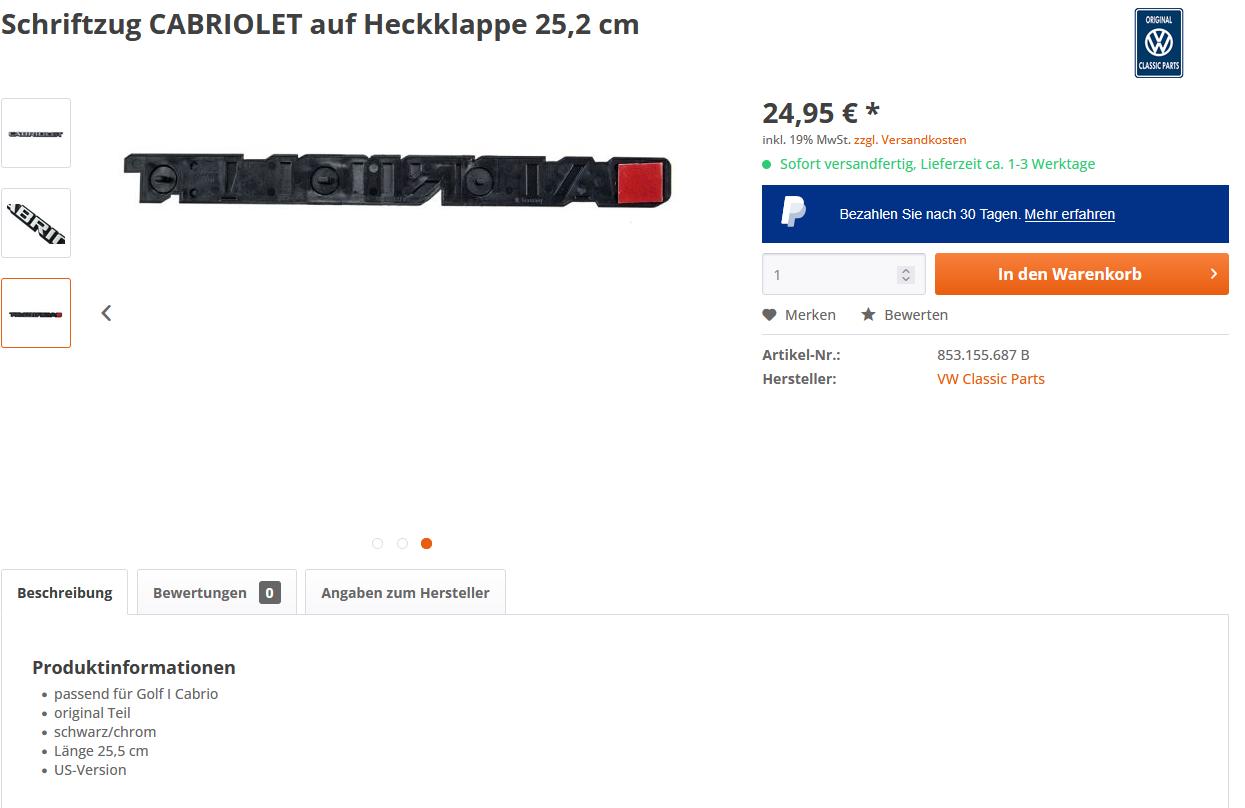Click the PayPal logo in the blue banner
Image resolution: width=1245 pixels, height=808 pixels.
tap(793, 212)
